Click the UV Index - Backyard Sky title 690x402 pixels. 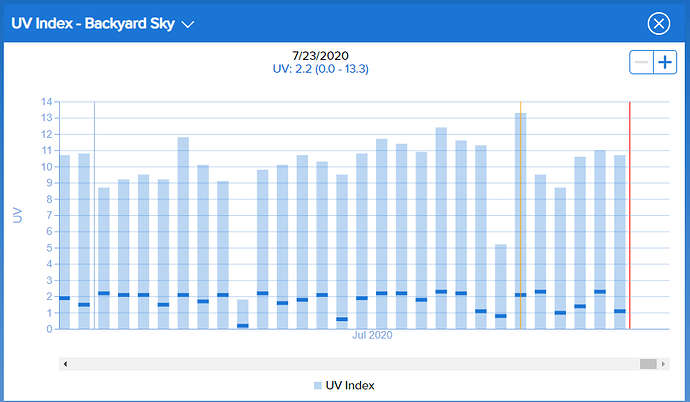(x=93, y=24)
